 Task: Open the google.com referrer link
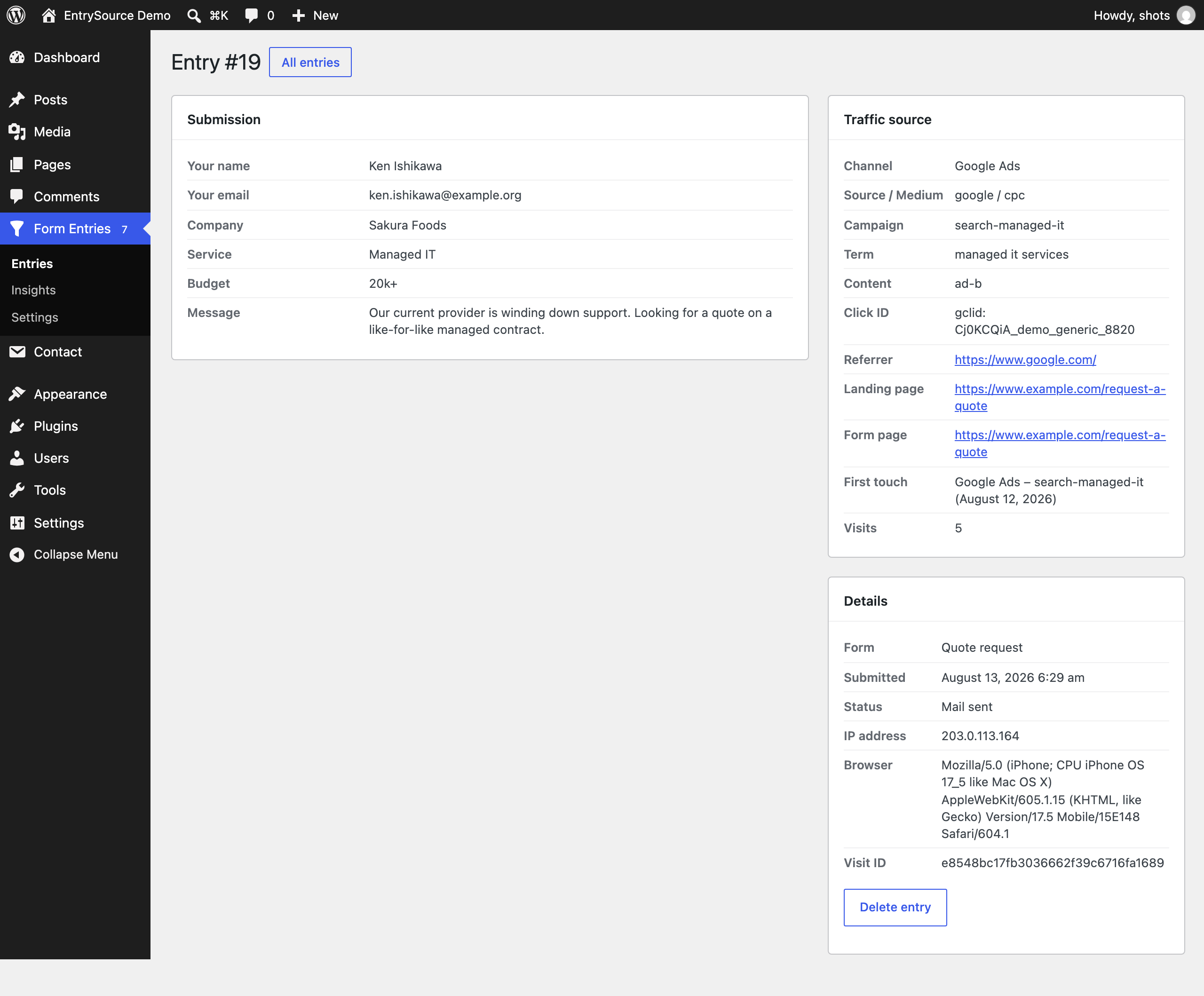(x=1025, y=360)
